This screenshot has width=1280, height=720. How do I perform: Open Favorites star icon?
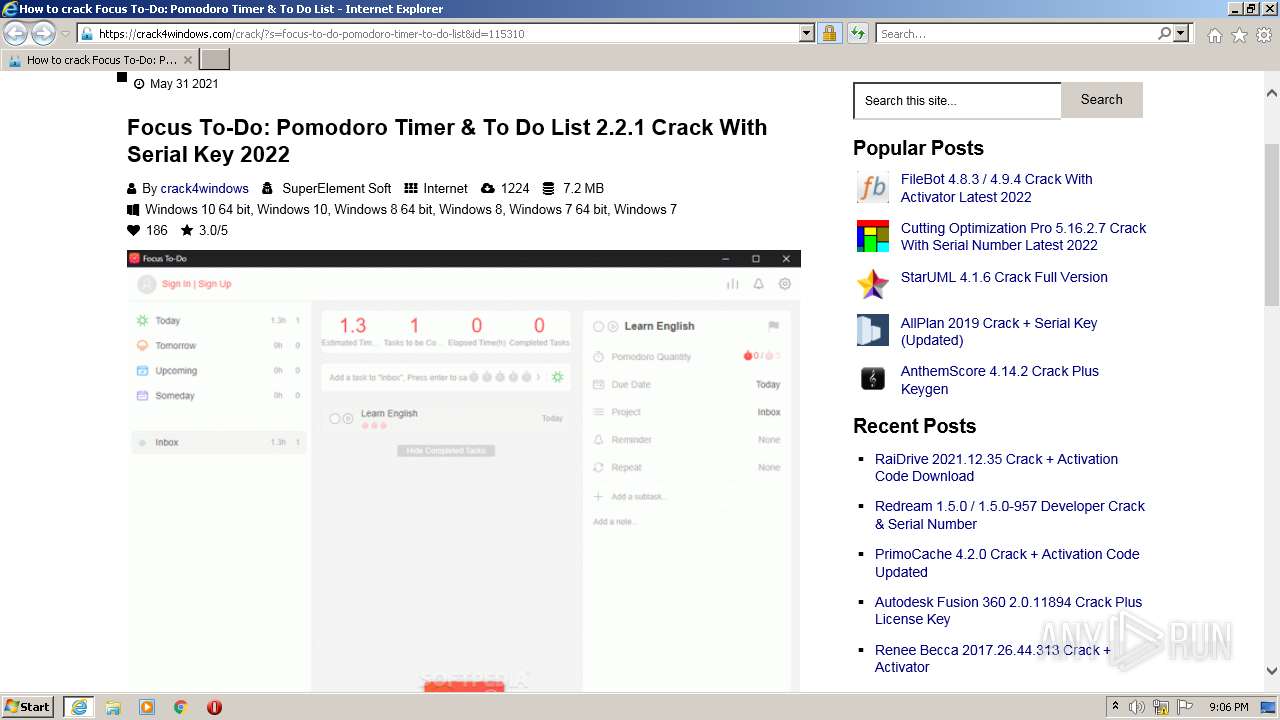(1239, 35)
